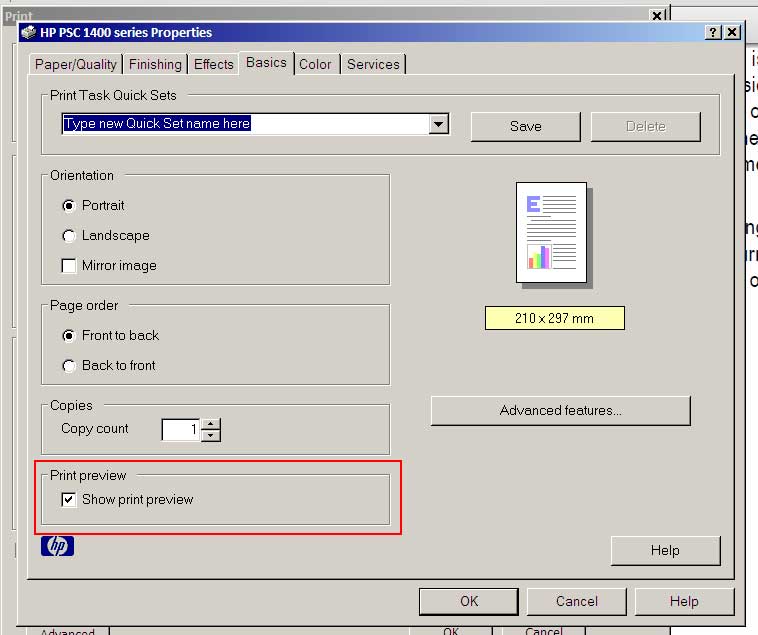Close the background Print dialog window

[656, 15]
